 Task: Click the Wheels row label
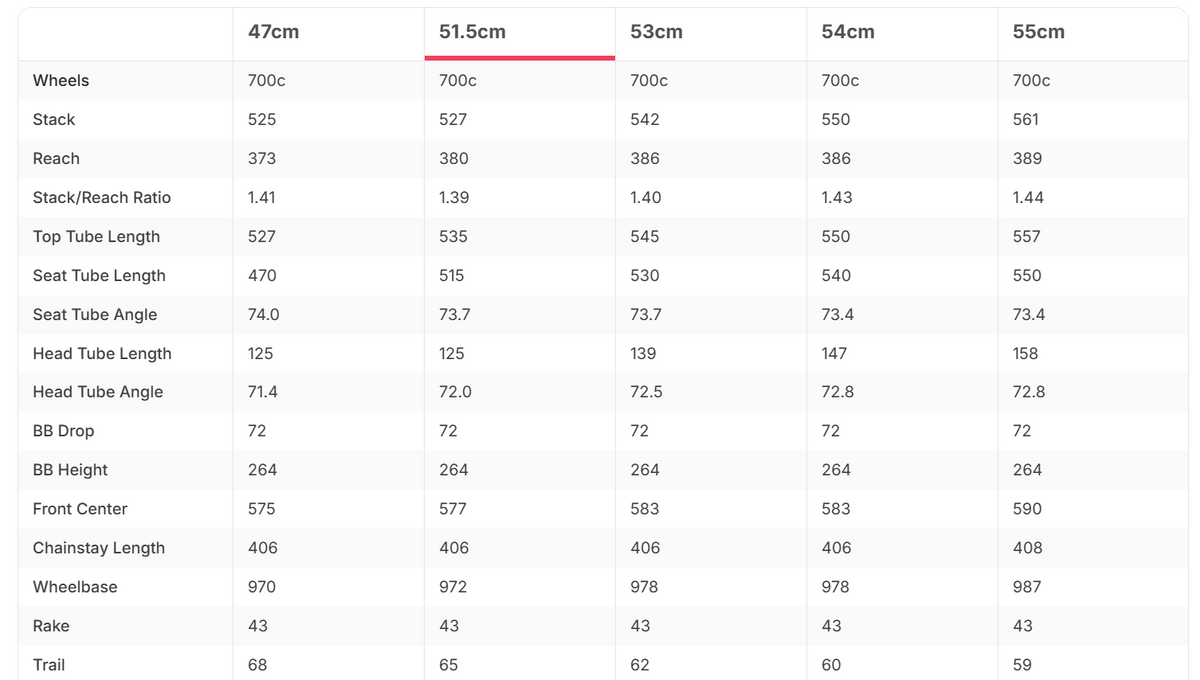click(x=61, y=80)
